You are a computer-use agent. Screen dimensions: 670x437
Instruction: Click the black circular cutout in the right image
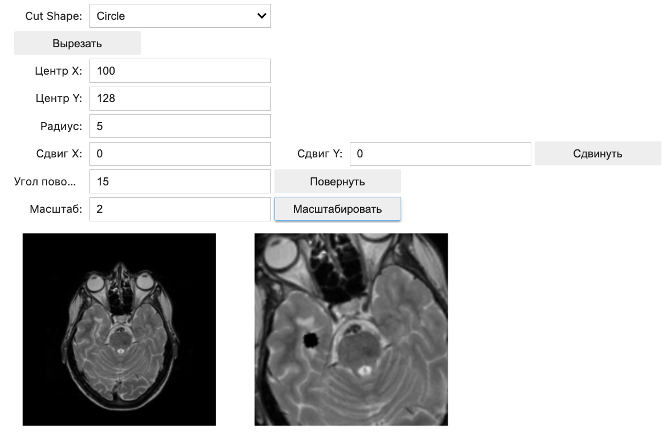click(x=310, y=339)
